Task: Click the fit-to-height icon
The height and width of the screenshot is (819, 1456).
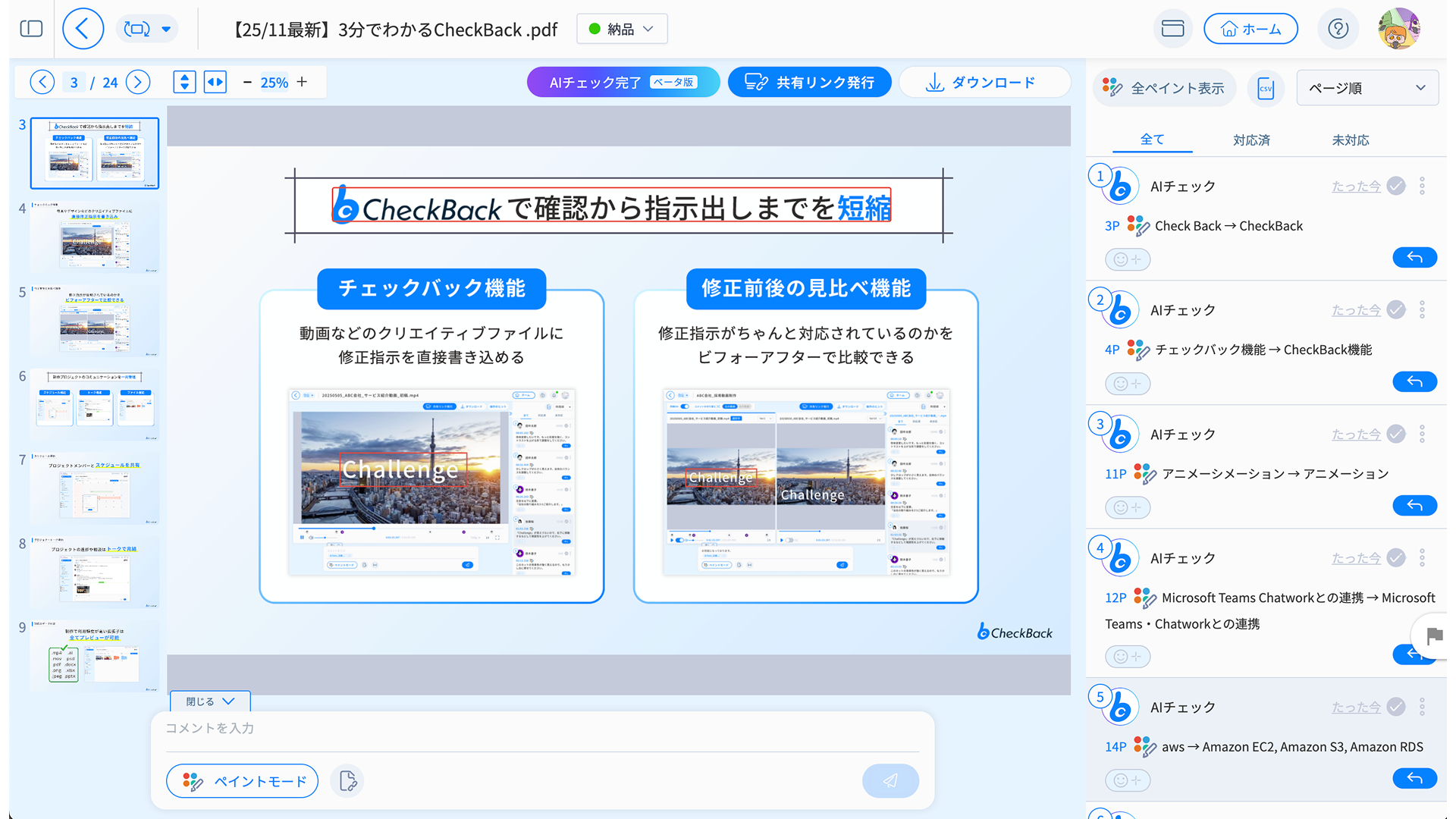Action: [x=184, y=82]
